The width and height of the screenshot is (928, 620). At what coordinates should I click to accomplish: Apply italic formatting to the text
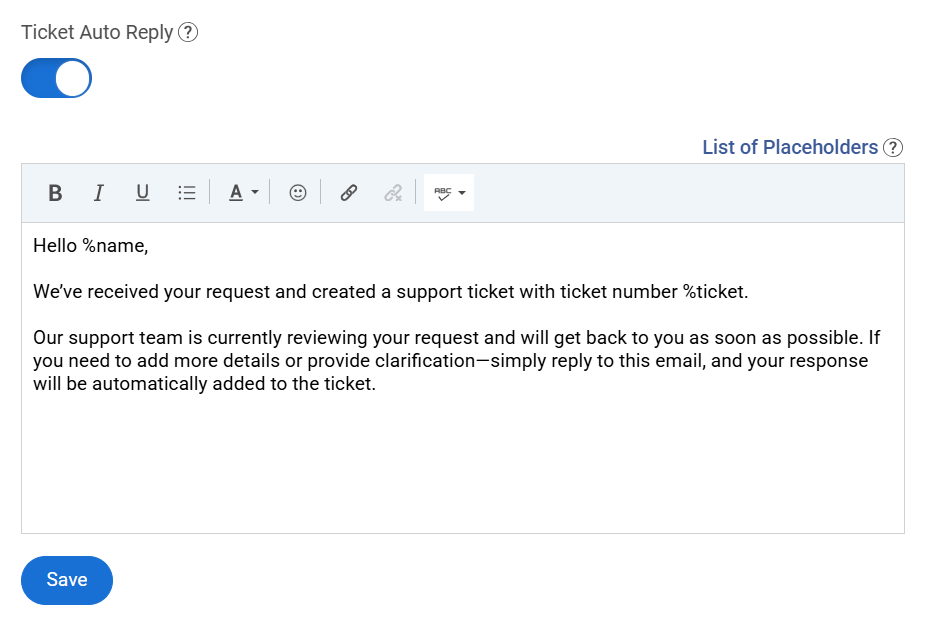[x=98, y=192]
